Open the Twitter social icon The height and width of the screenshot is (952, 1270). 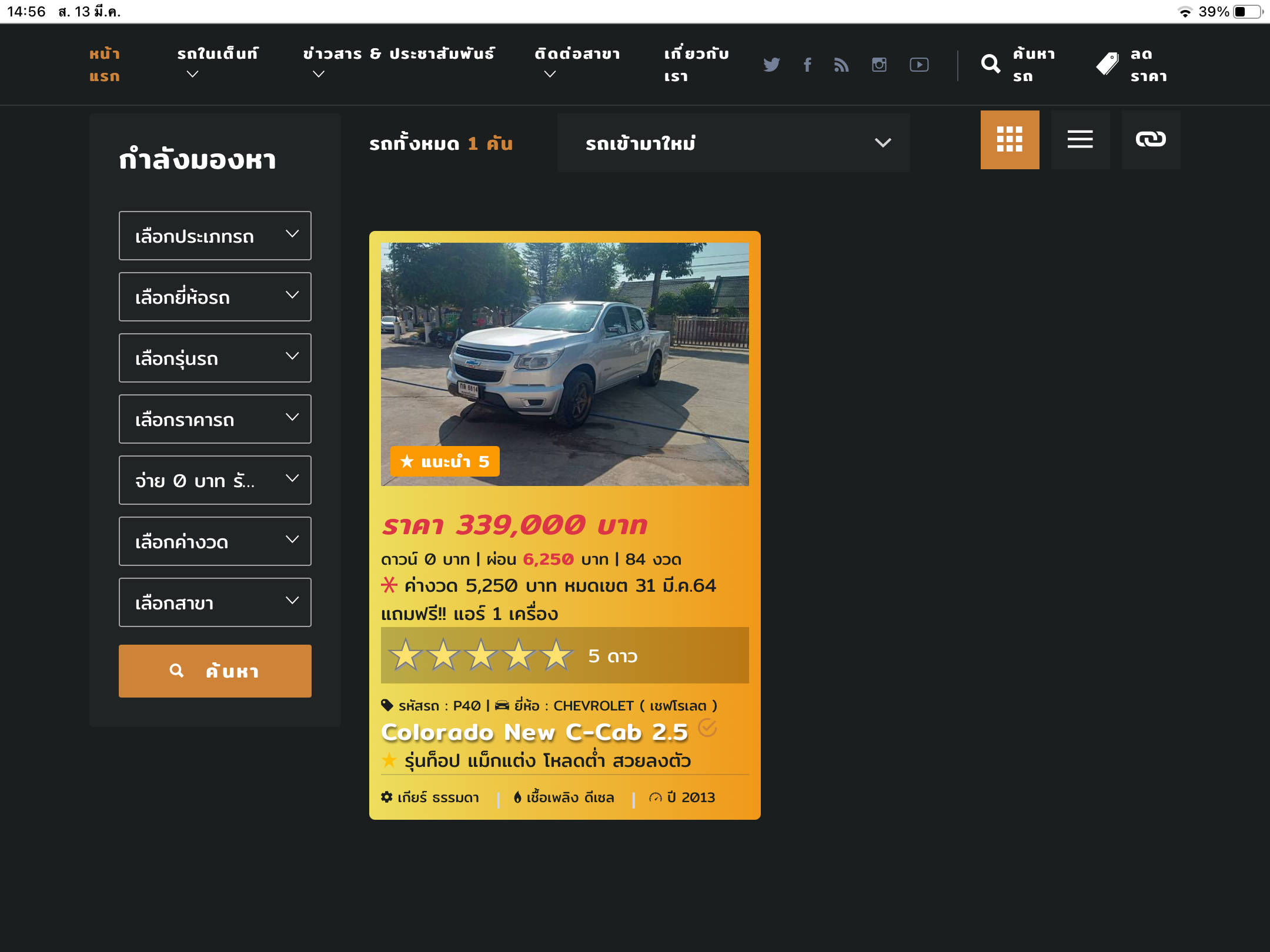pos(771,65)
